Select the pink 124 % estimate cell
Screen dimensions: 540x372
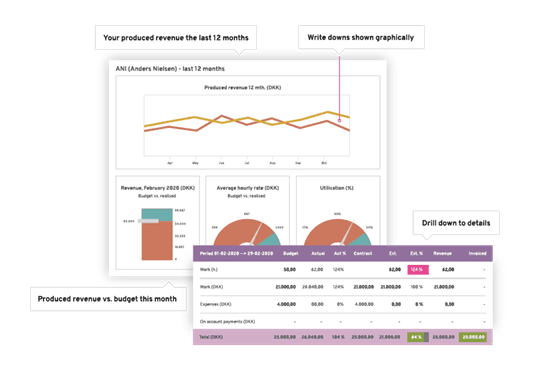418,269
